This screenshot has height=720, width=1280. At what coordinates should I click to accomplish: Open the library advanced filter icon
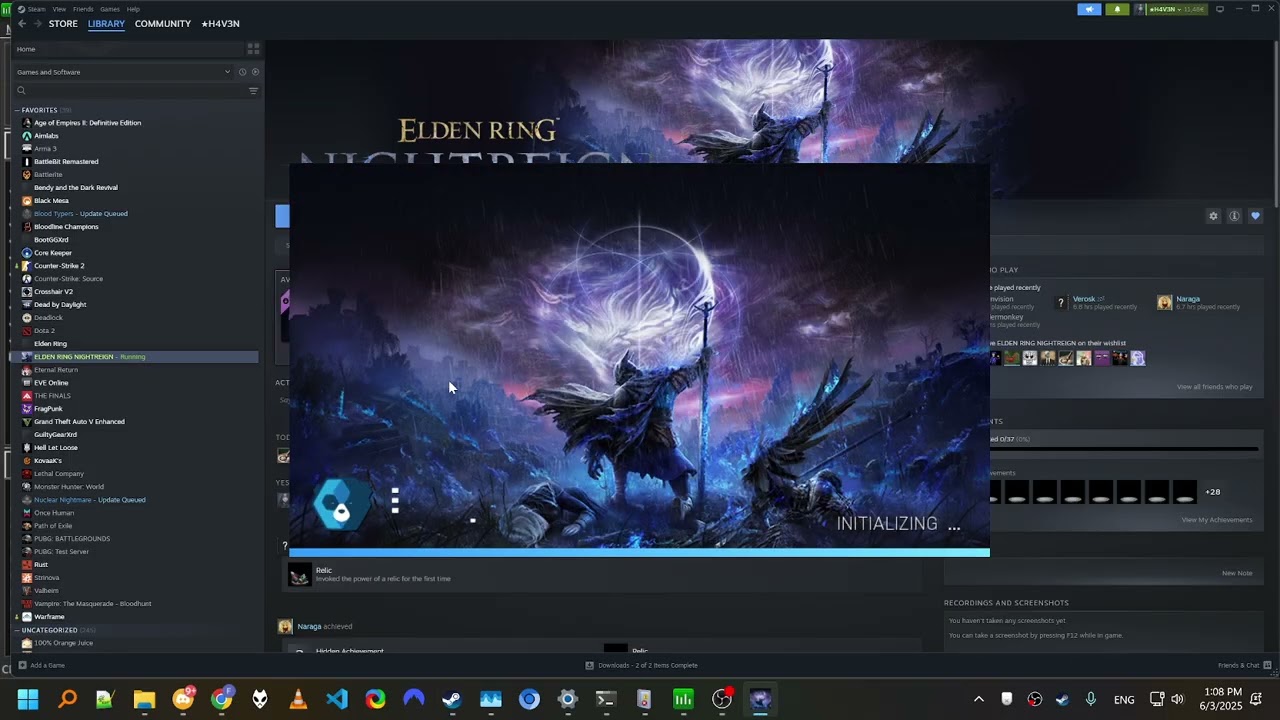pos(253,91)
